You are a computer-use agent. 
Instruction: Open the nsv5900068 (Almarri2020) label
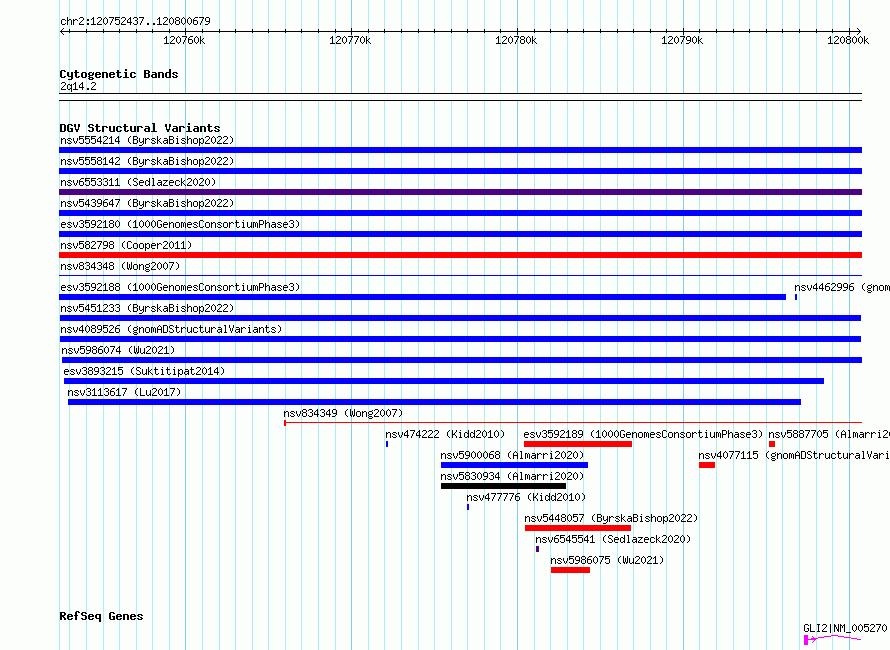(x=512, y=455)
